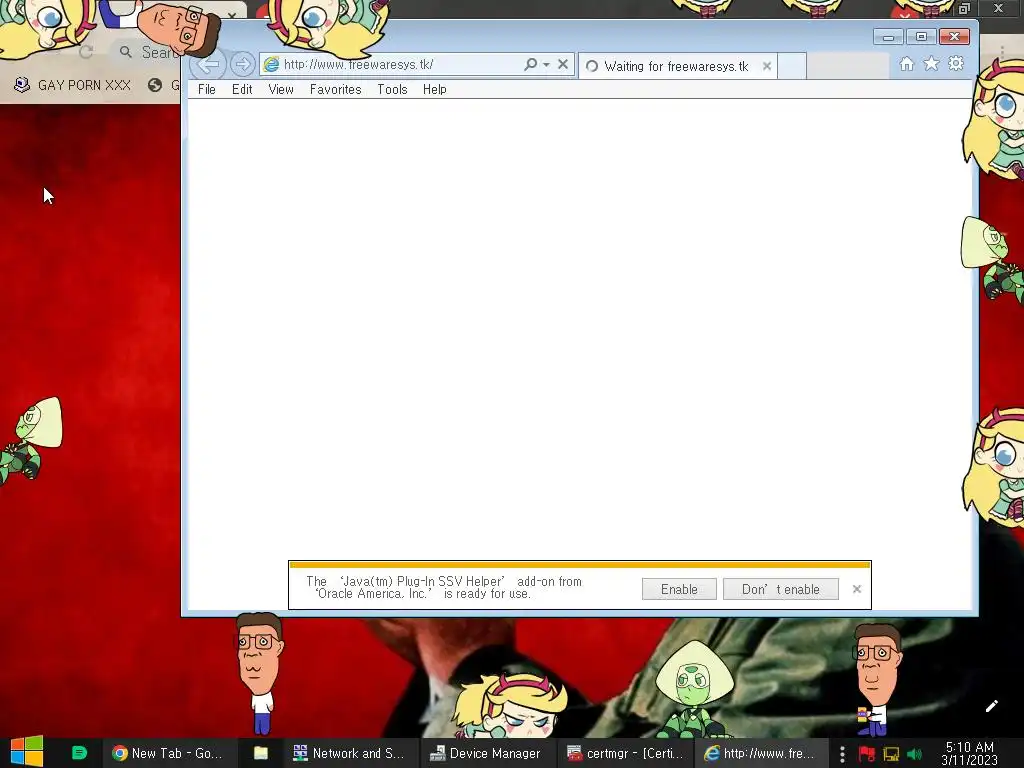This screenshot has height=768, width=1024.
Task: Open a new tab in Internet Explorer
Action: (792, 66)
